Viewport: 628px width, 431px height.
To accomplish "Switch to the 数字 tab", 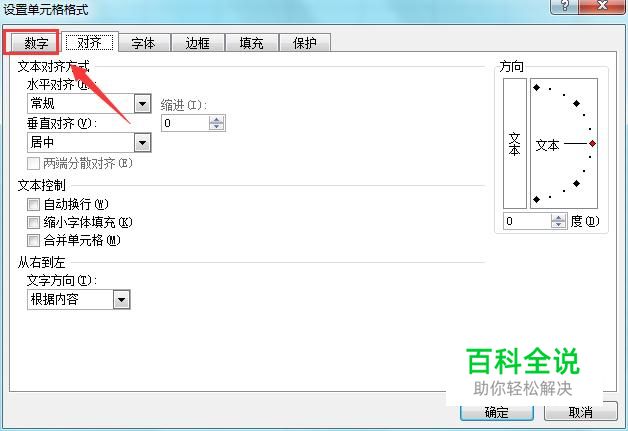I will pos(36,43).
